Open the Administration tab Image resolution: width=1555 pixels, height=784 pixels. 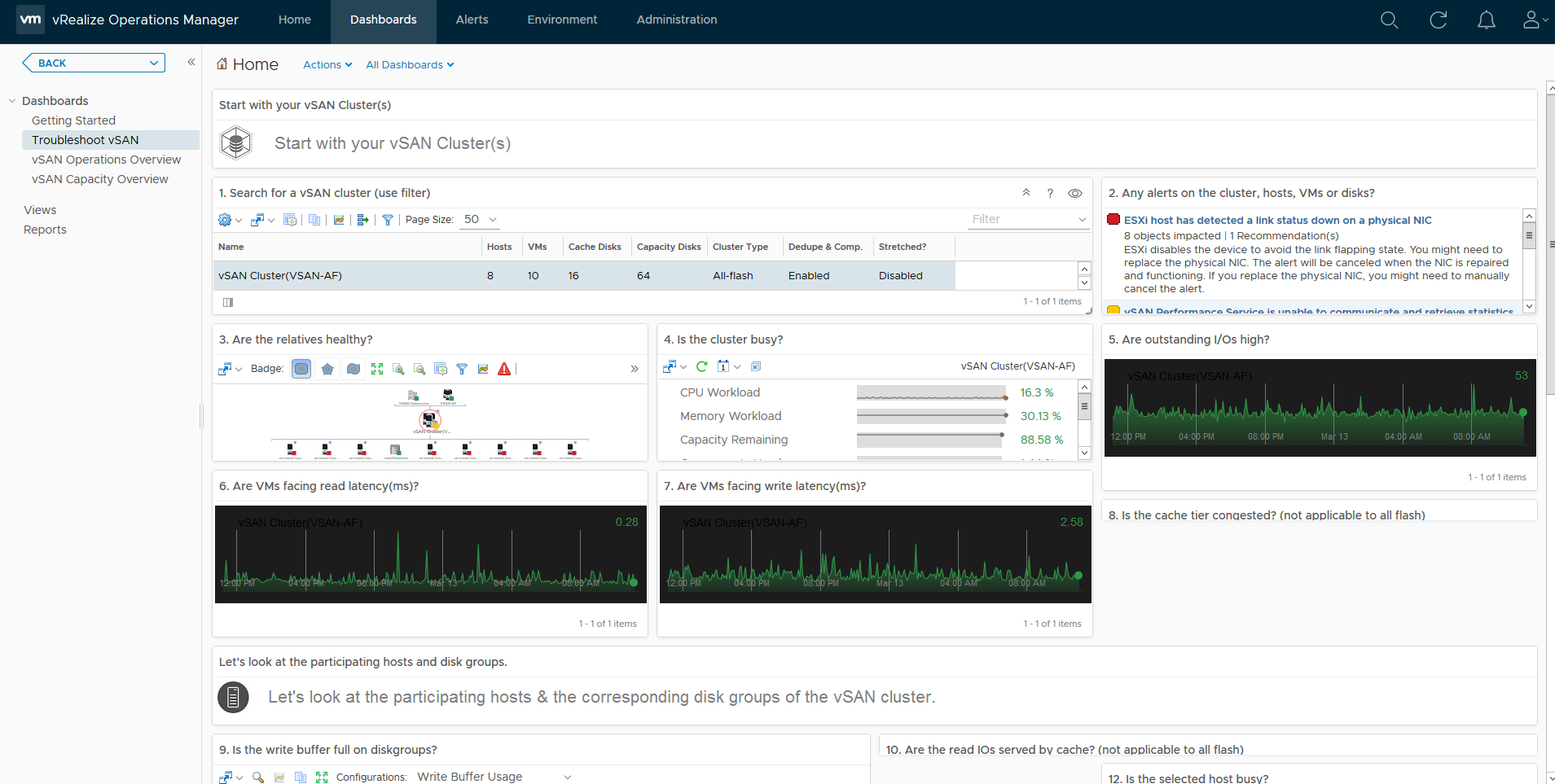click(677, 20)
